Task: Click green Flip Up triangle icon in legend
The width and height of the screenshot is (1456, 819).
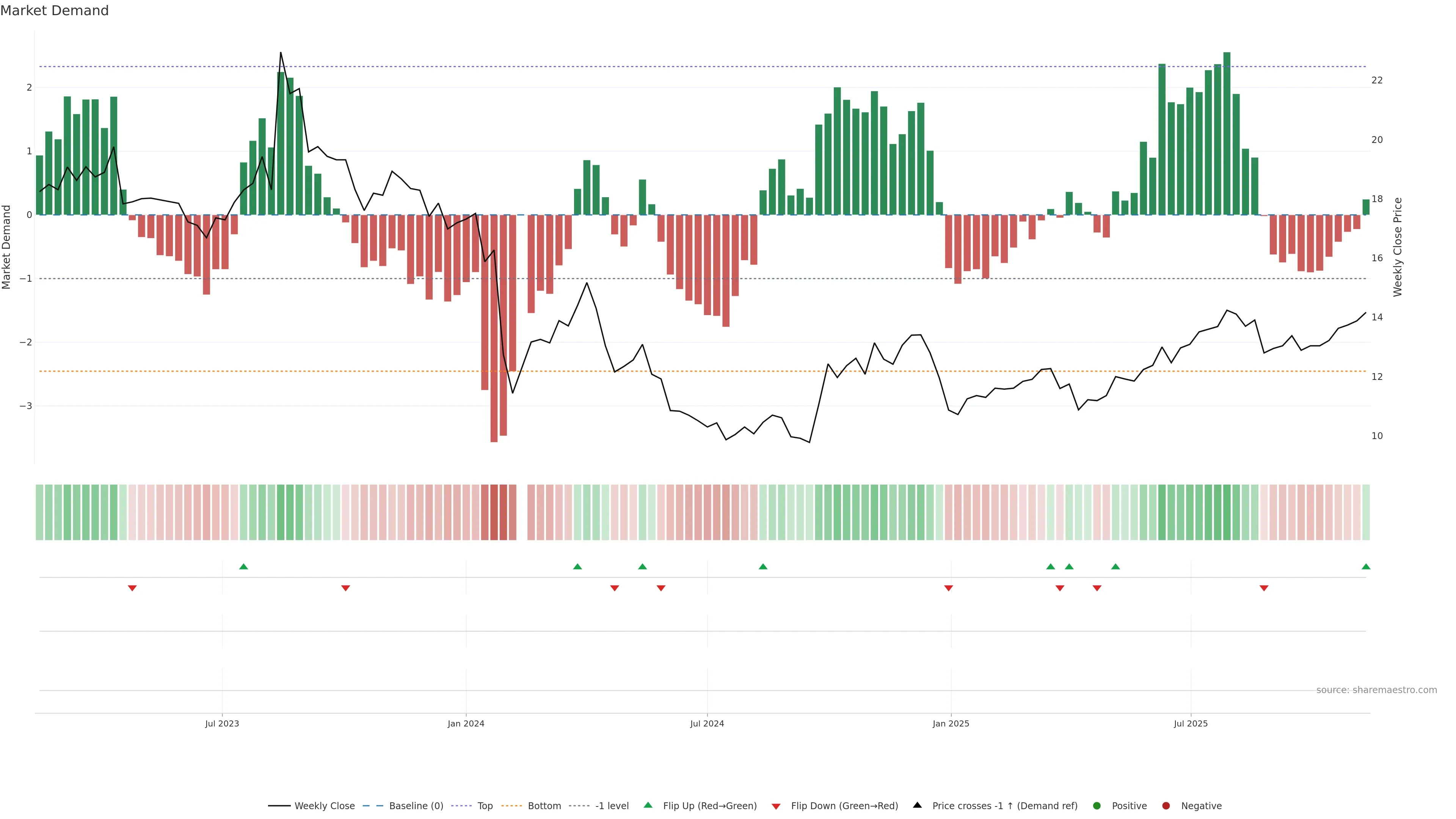Action: point(648,805)
